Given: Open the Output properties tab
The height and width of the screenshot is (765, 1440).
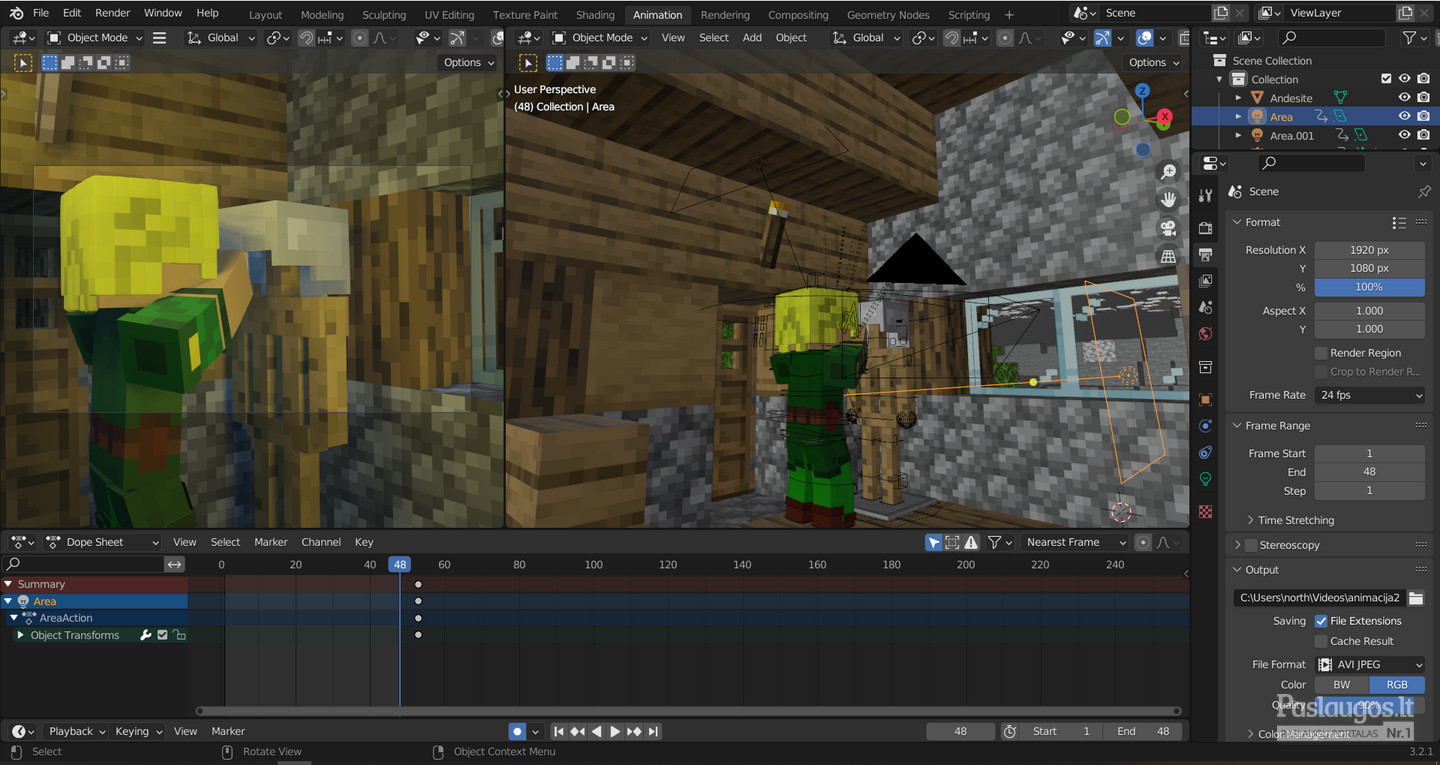Looking at the screenshot, I should click(x=1206, y=255).
